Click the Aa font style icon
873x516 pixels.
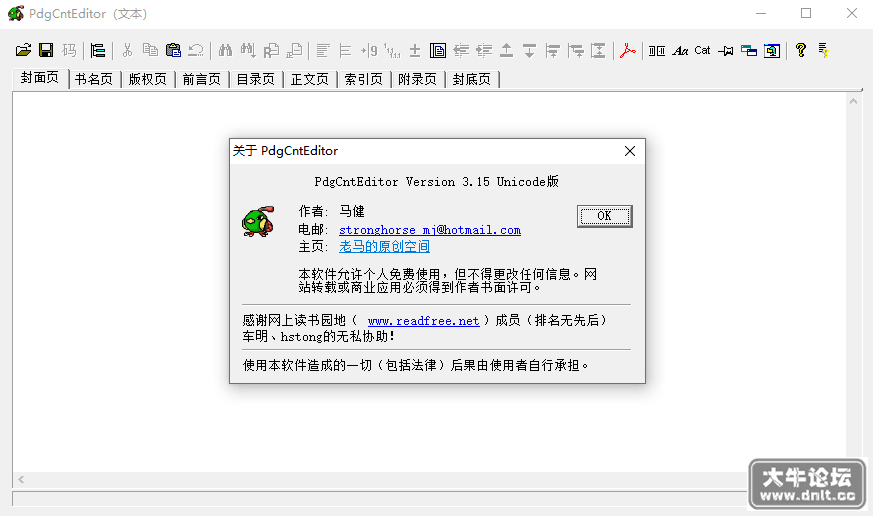680,50
